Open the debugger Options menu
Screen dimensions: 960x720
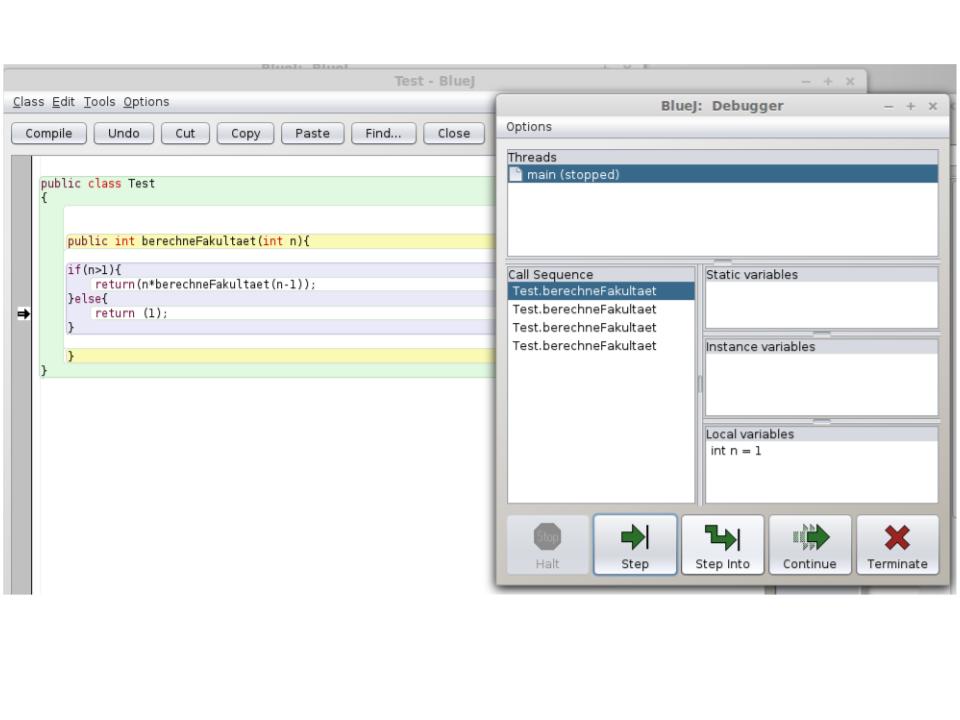pos(528,127)
